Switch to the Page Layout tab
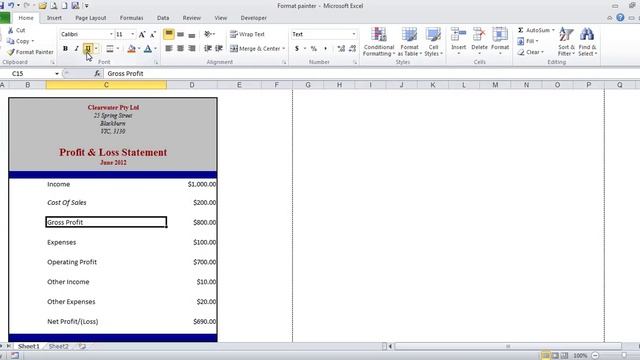This screenshot has width=640, height=360. [x=91, y=18]
